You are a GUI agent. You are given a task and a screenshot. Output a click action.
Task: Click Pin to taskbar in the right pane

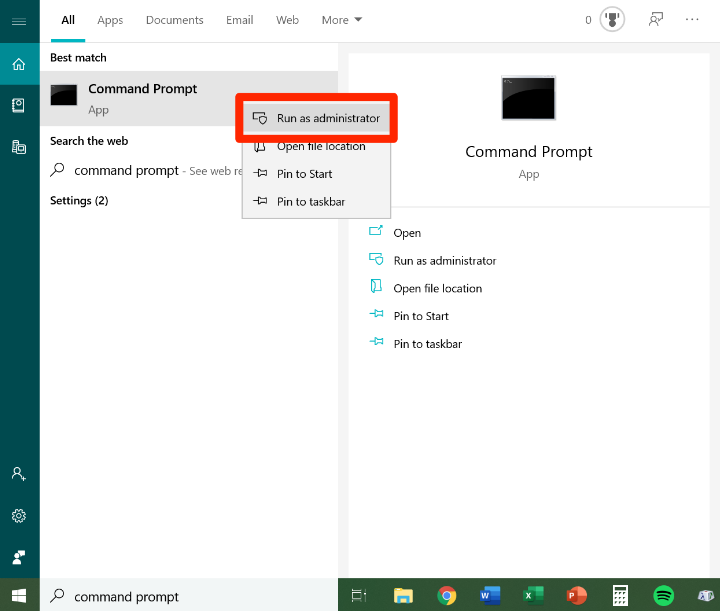(416, 343)
